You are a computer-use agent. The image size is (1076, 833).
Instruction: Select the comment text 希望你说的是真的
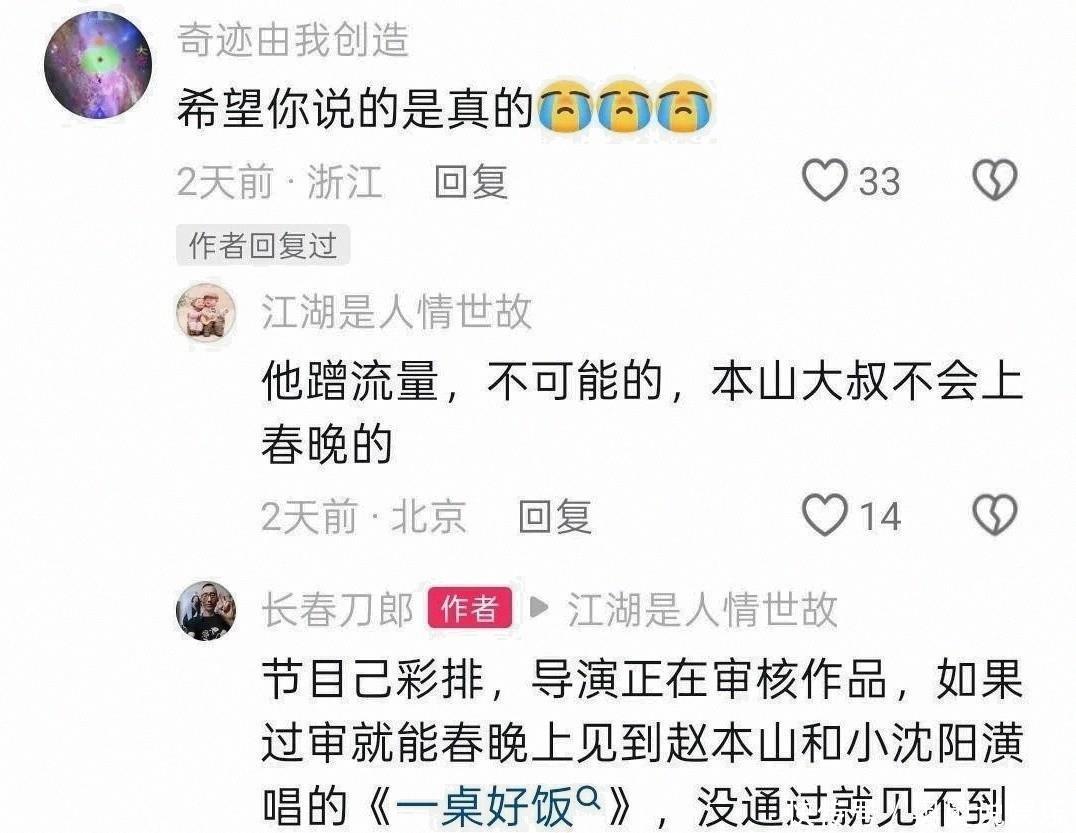[x=355, y=108]
